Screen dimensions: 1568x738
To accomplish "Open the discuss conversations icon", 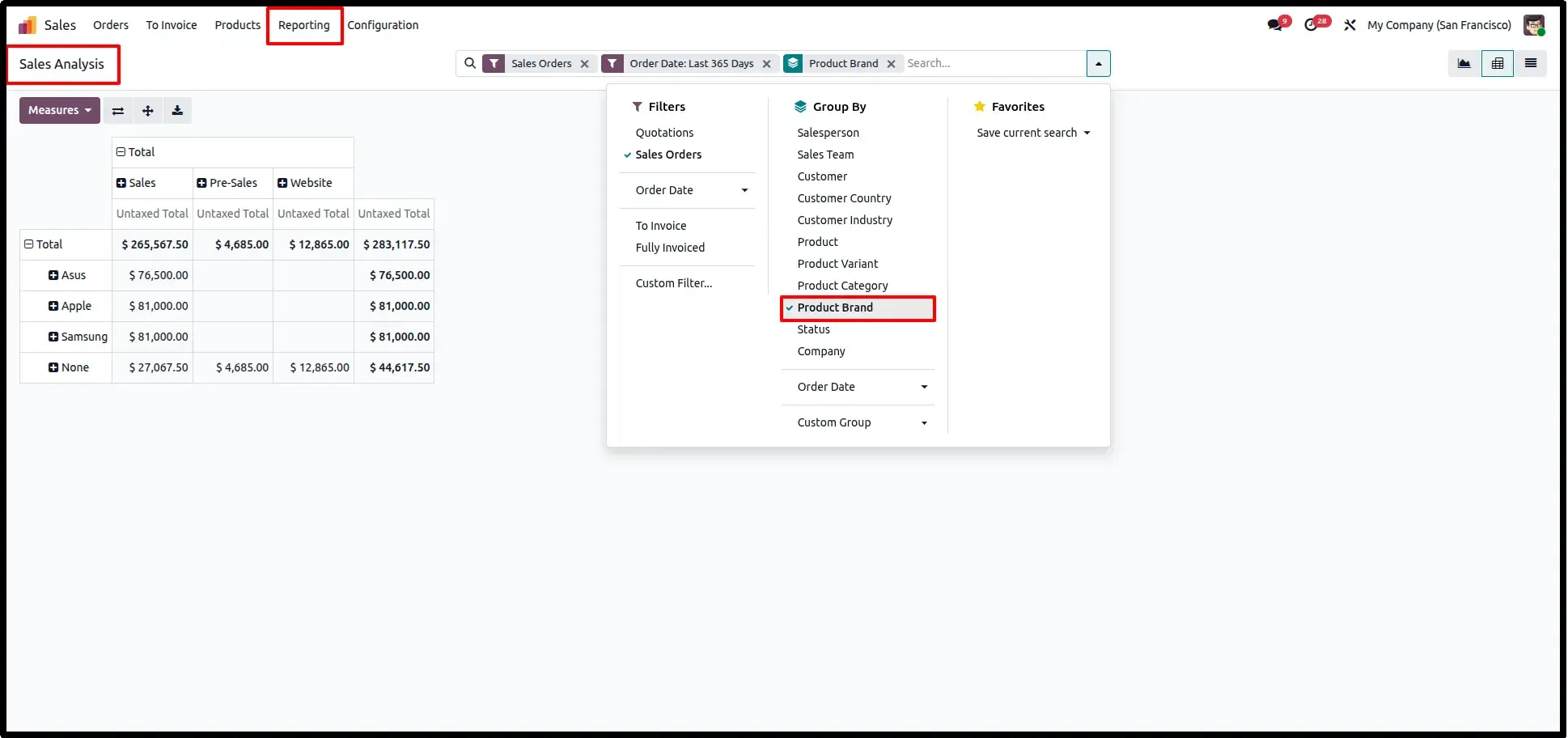I will tap(1276, 25).
